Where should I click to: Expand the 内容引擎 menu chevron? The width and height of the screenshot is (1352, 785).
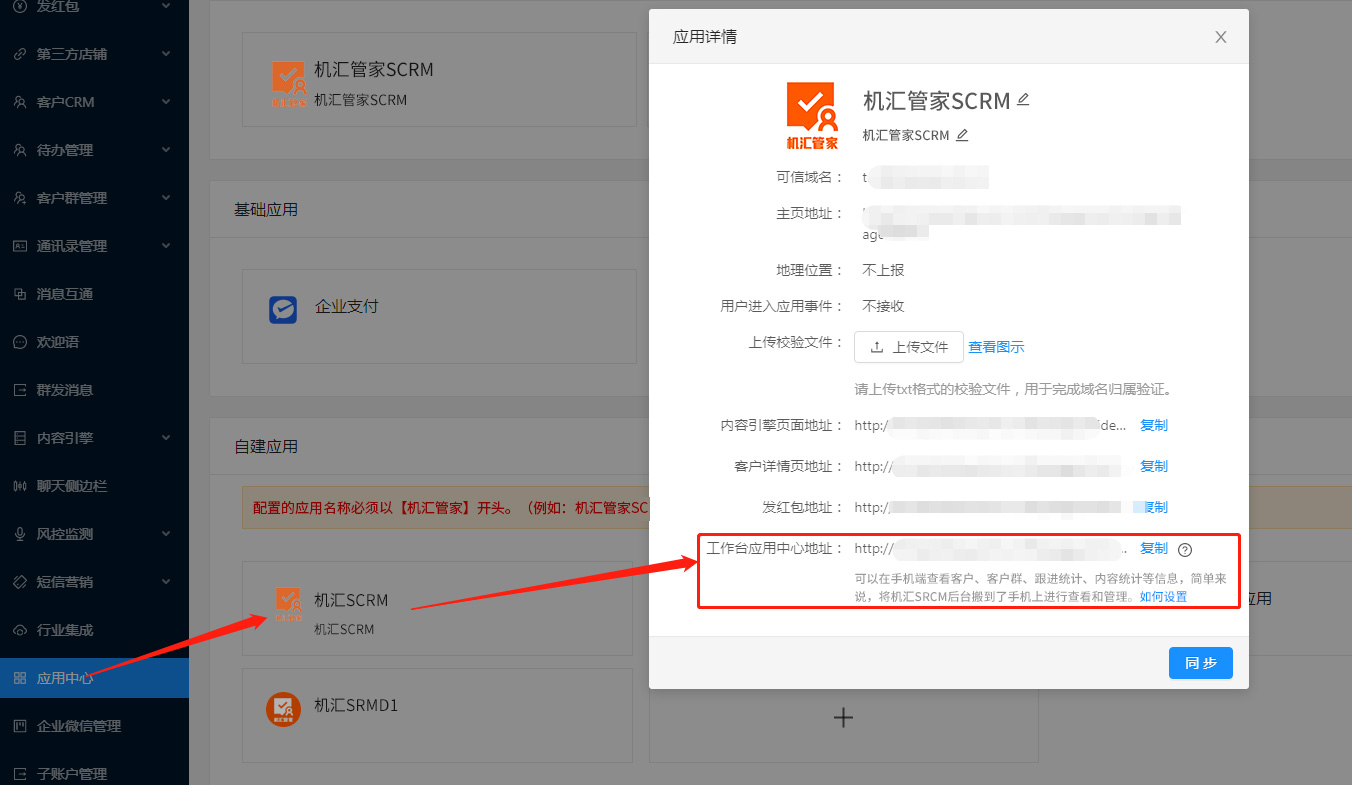pyautogui.click(x=166, y=438)
